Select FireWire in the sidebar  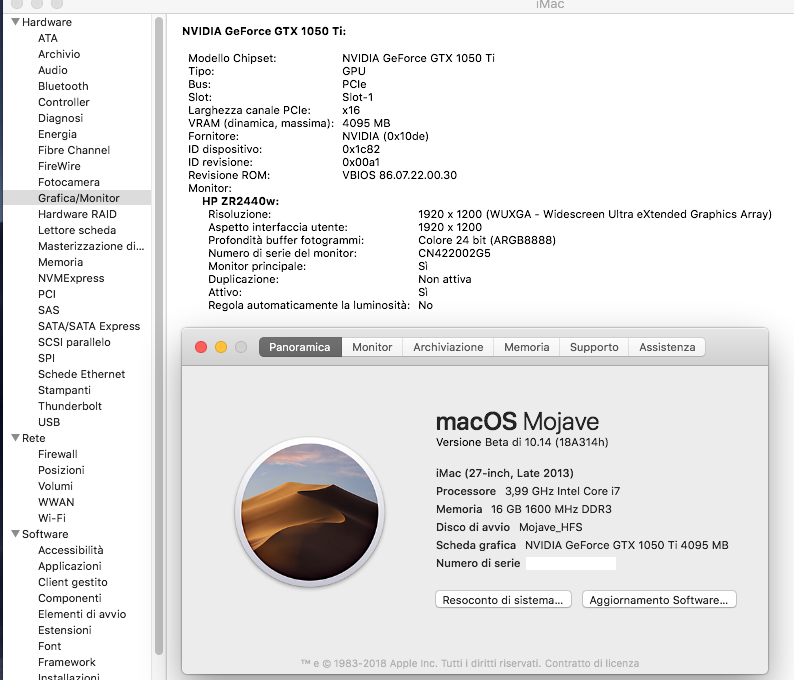(x=59, y=166)
